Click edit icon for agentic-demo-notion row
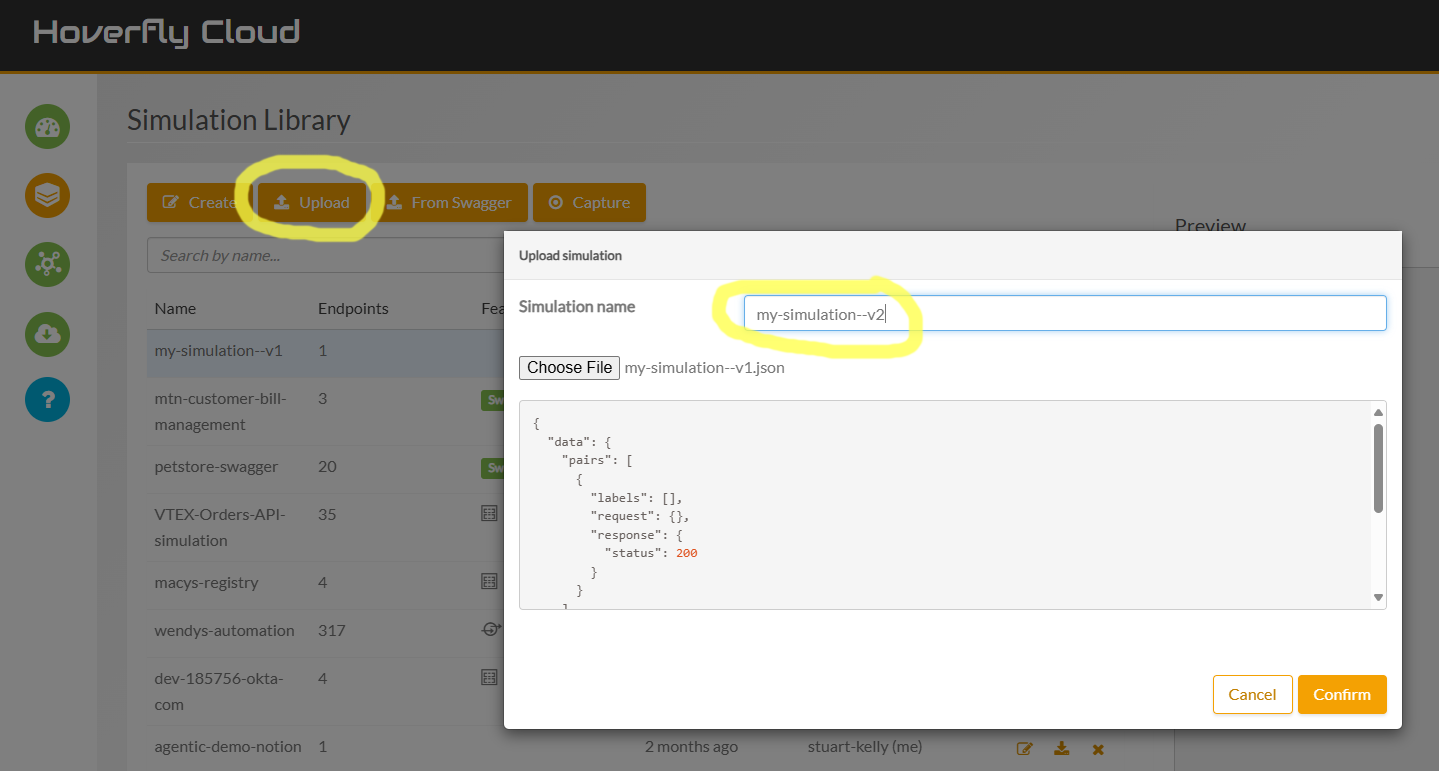1439x771 pixels. click(1024, 748)
